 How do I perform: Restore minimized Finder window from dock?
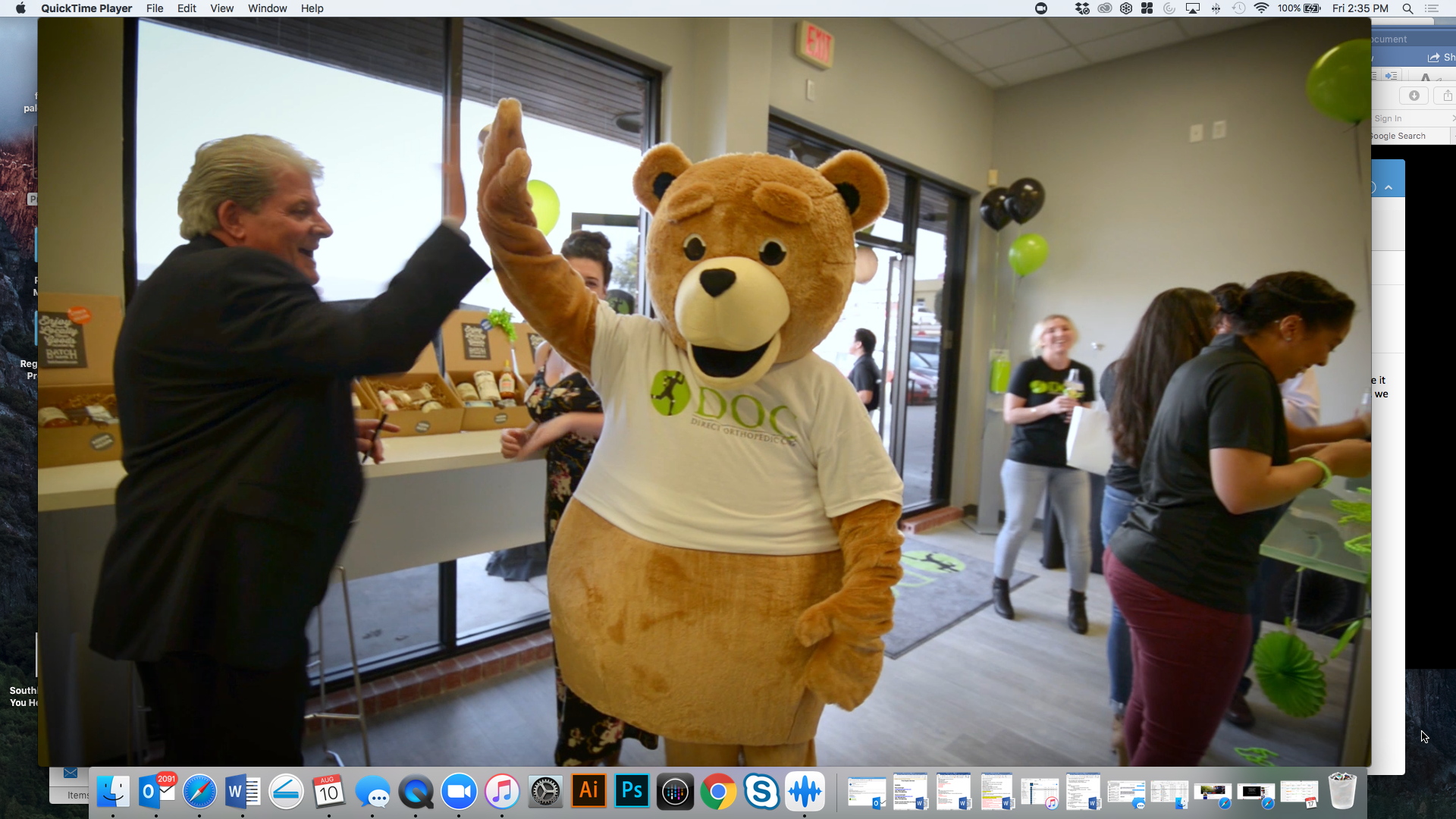(1169, 794)
